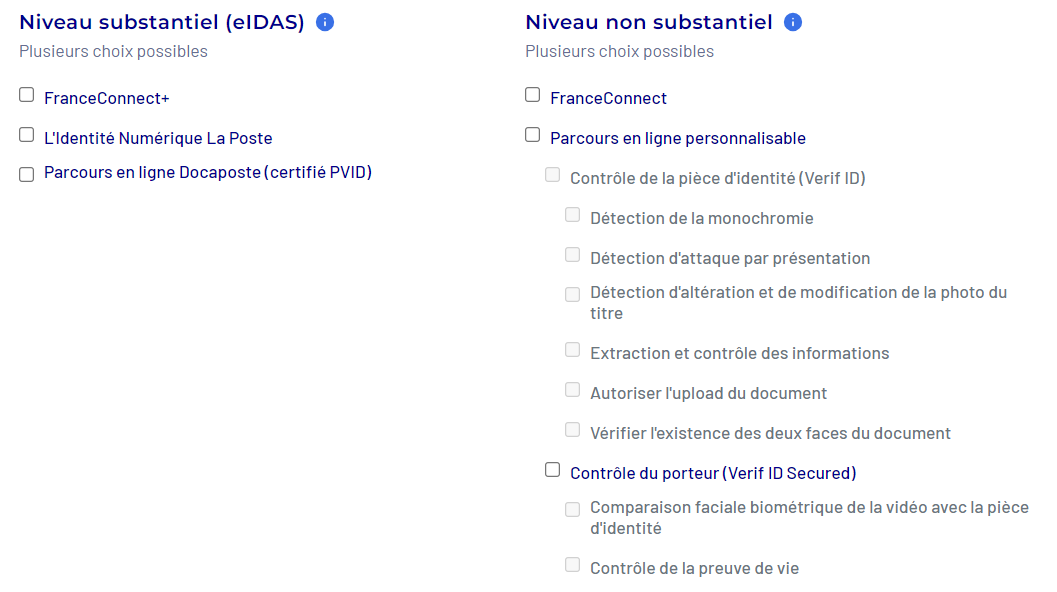This screenshot has width=1057, height=592.
Task: Check Comparaison faciale biométrique de la vidéo
Action: coord(573,510)
